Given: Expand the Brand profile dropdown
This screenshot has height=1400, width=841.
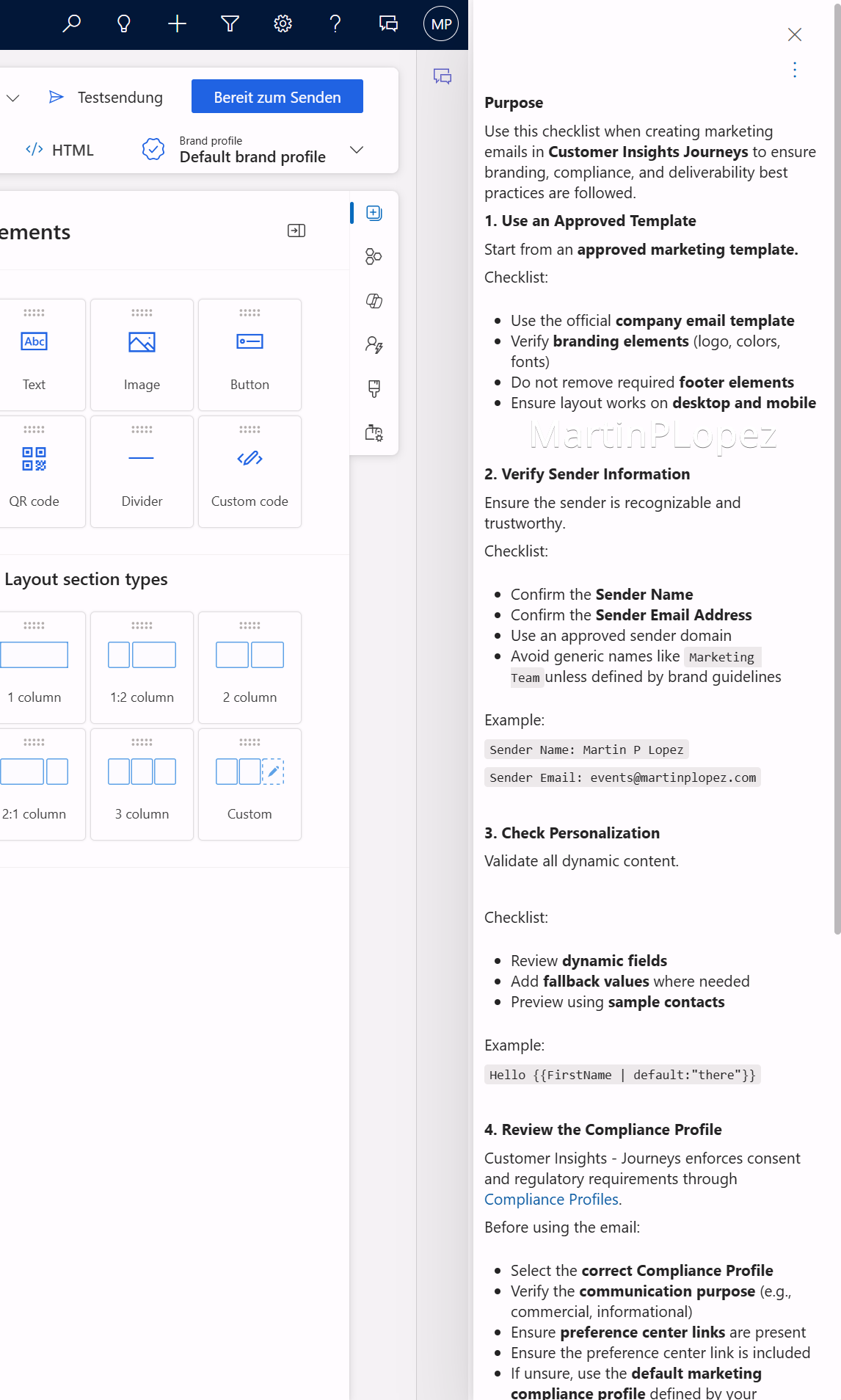Looking at the screenshot, I should click(357, 150).
